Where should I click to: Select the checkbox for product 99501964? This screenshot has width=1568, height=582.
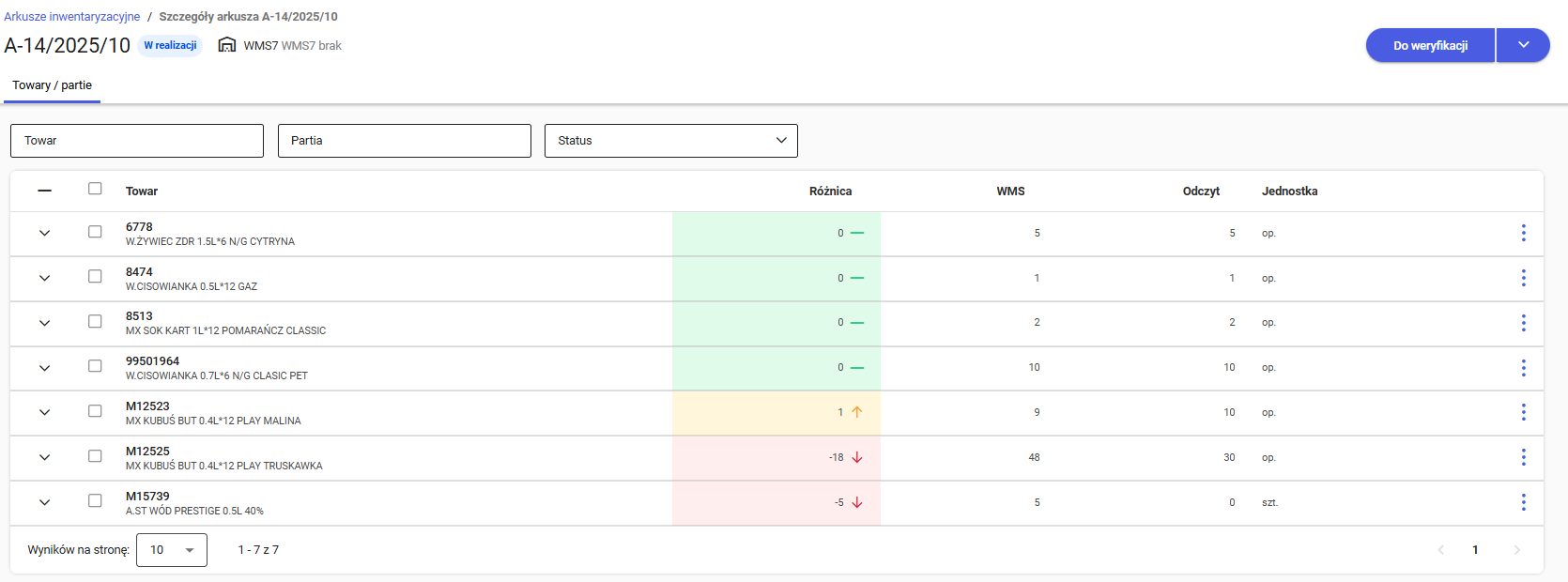point(95,366)
